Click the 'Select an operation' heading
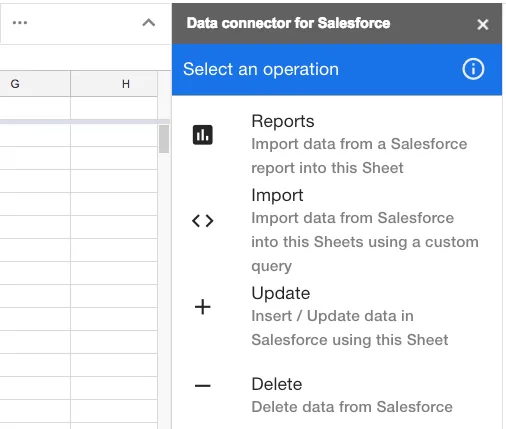Viewport: 506px width, 429px height. [x=261, y=69]
